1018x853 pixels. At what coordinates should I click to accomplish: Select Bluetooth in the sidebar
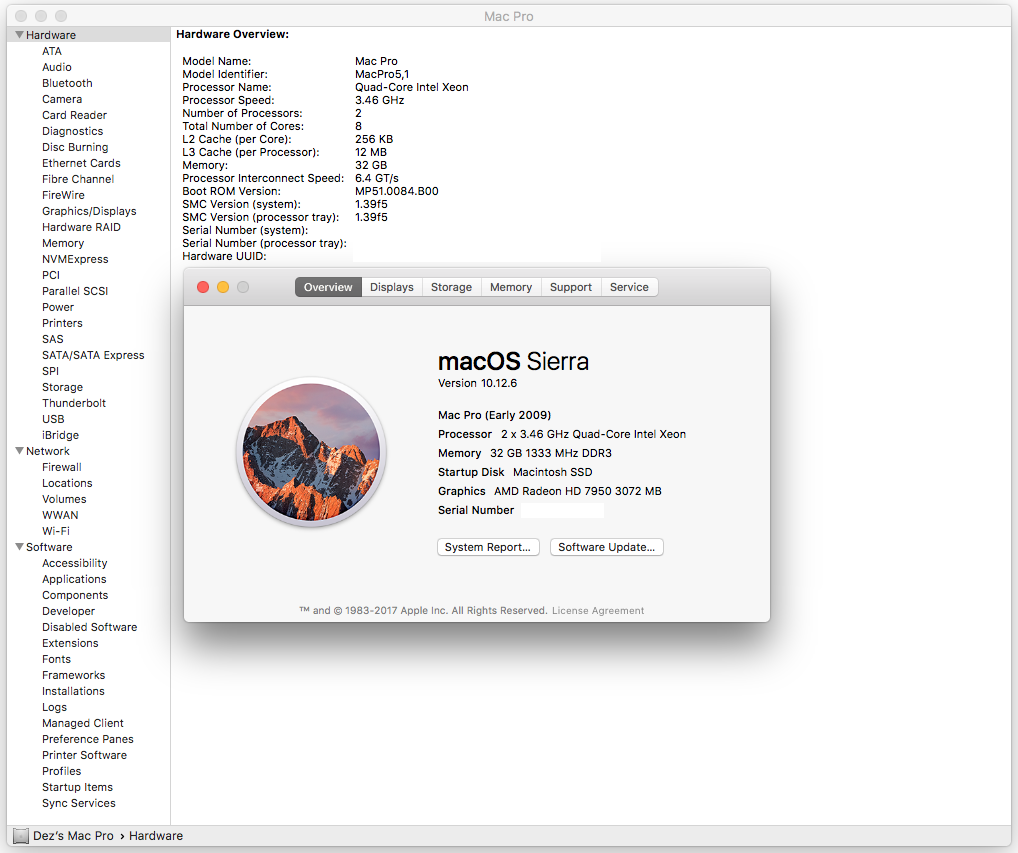pos(68,83)
